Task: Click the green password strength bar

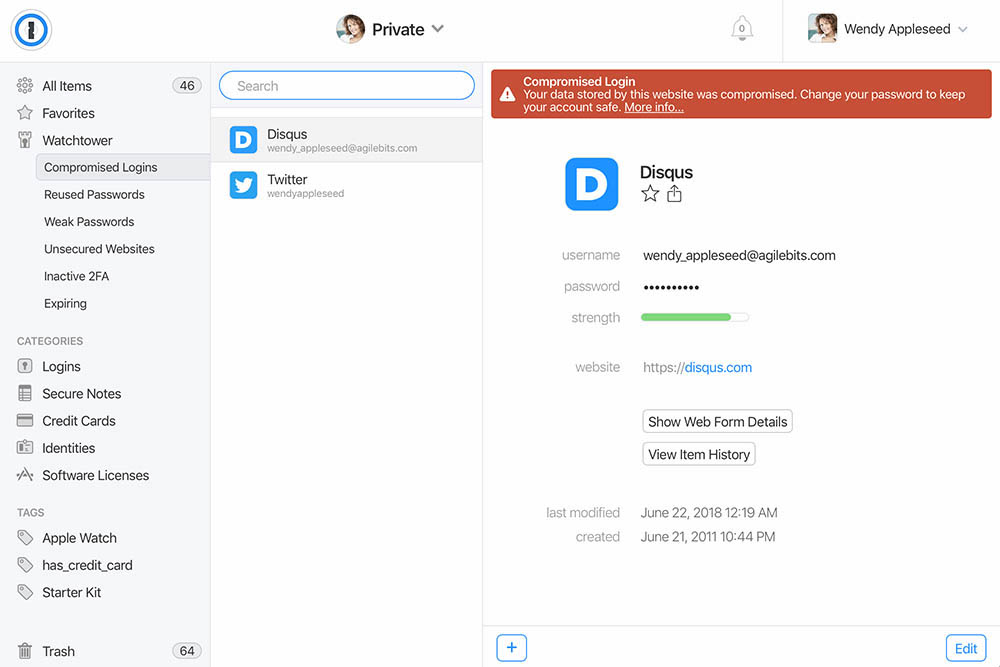Action: tap(695, 317)
